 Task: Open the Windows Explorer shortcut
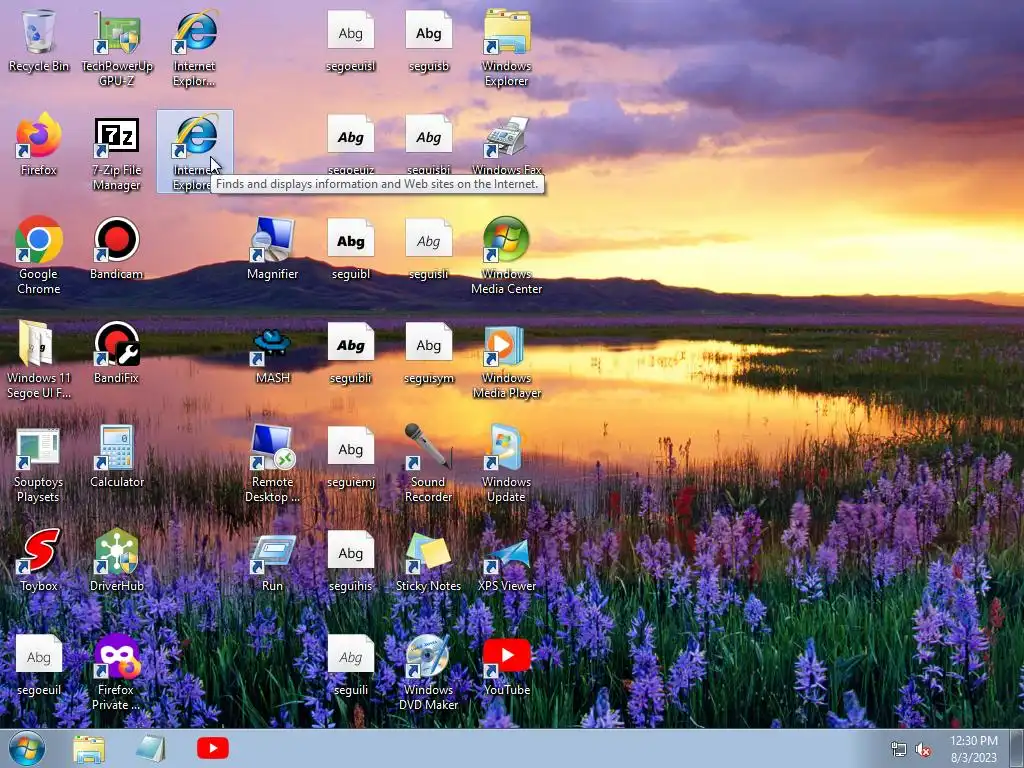click(x=506, y=48)
